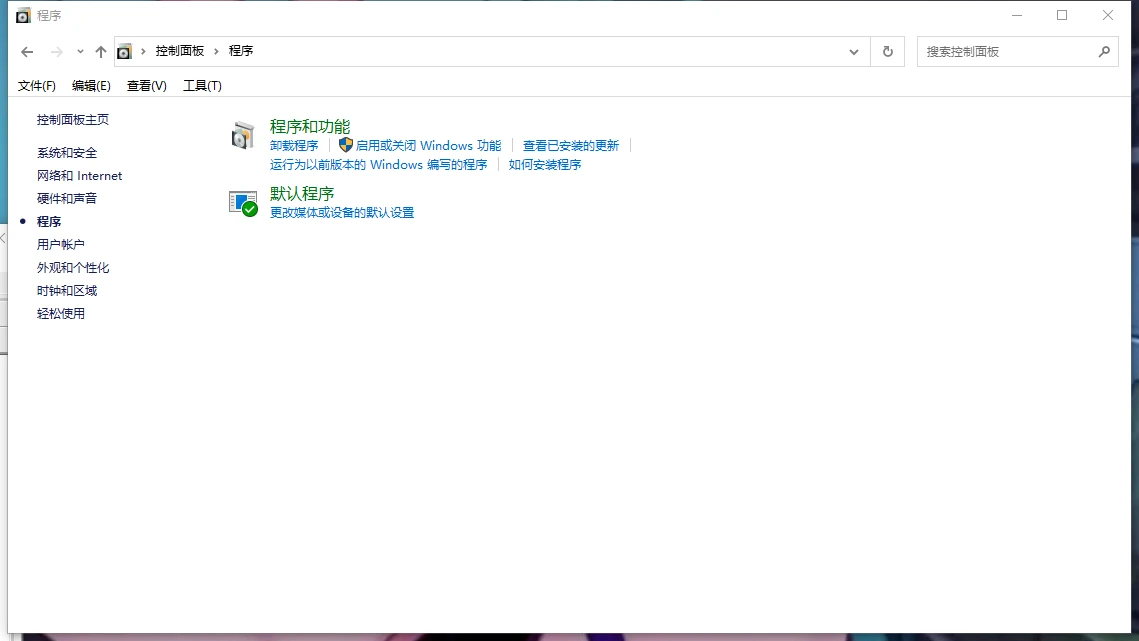Click the Control Panel icon in the address bar
Screen dimensions: 1139x641
point(124,52)
